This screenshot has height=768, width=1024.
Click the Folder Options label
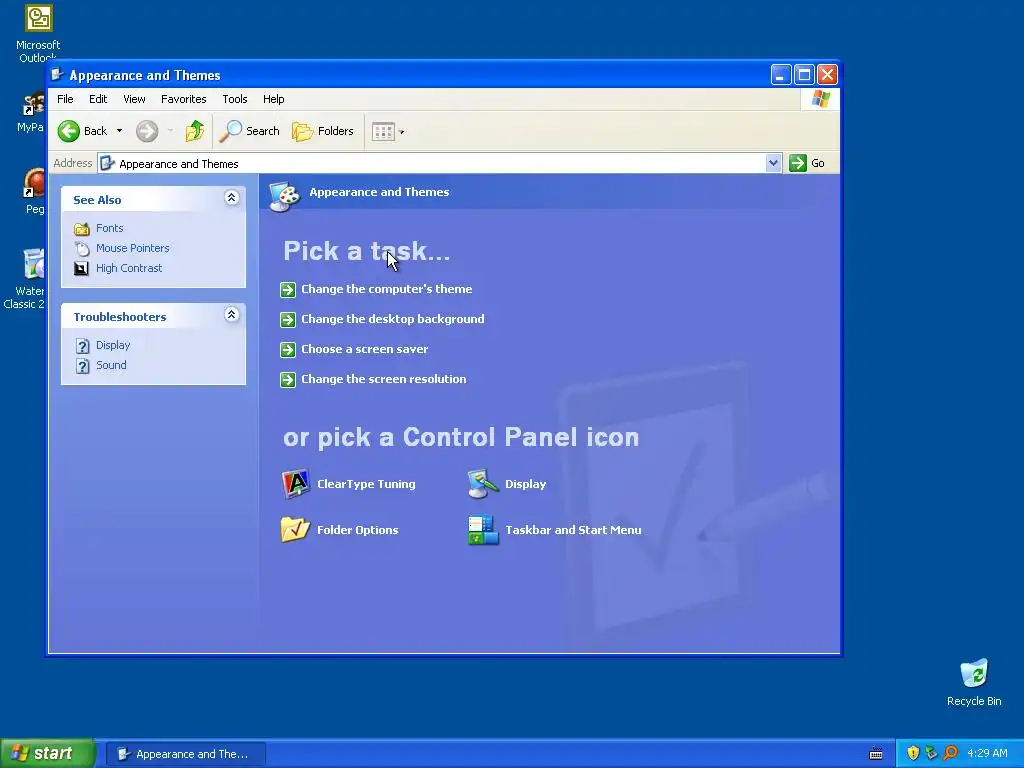coord(357,530)
